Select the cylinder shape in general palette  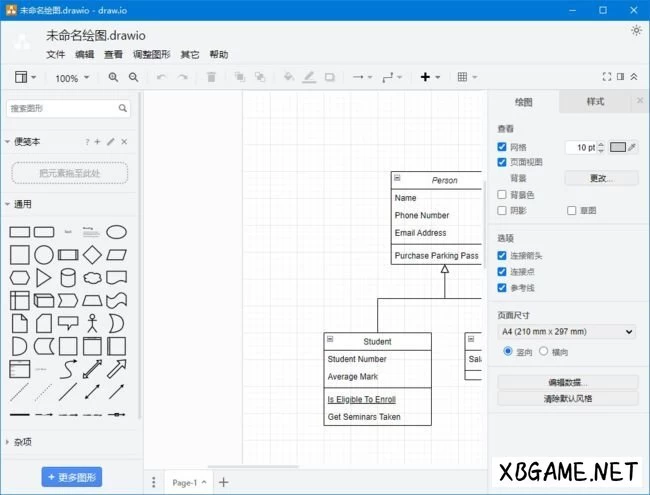[68, 277]
